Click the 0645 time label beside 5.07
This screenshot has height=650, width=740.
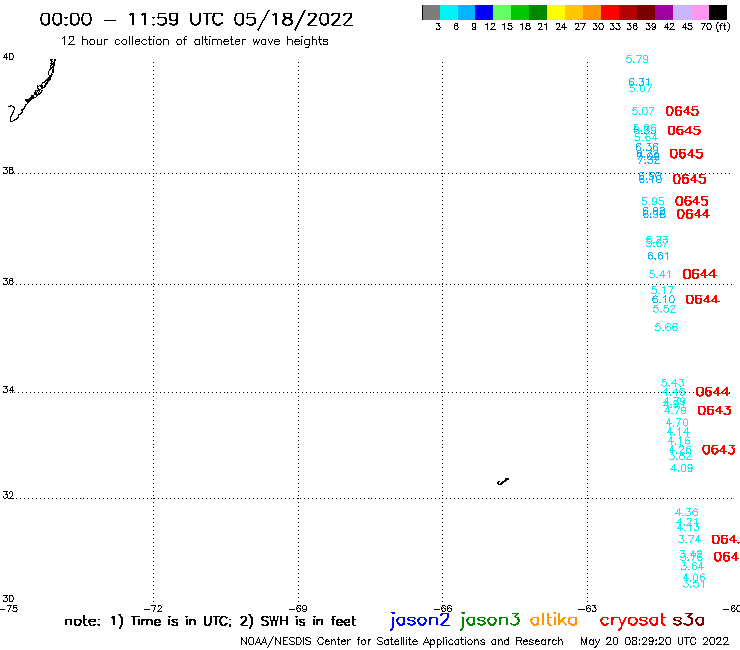point(682,111)
